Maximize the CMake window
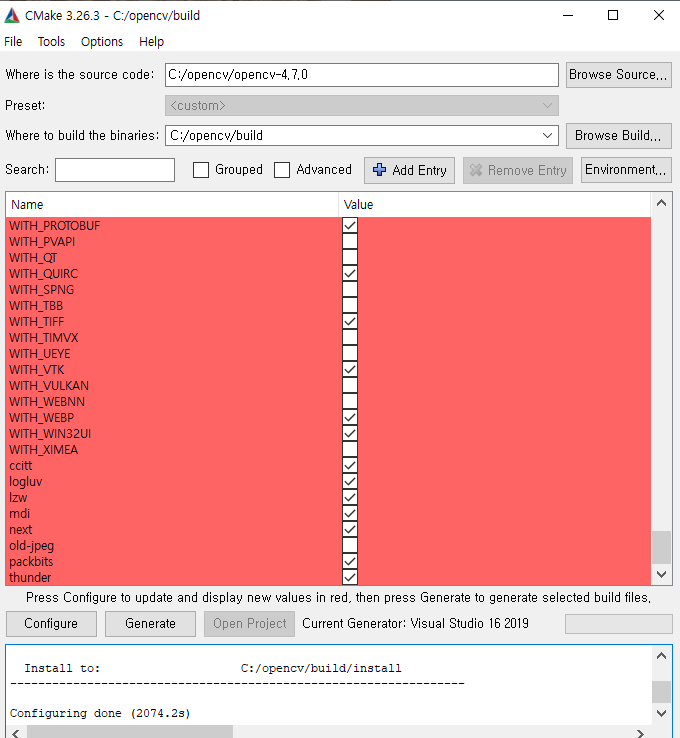This screenshot has width=680, height=738. pos(613,16)
